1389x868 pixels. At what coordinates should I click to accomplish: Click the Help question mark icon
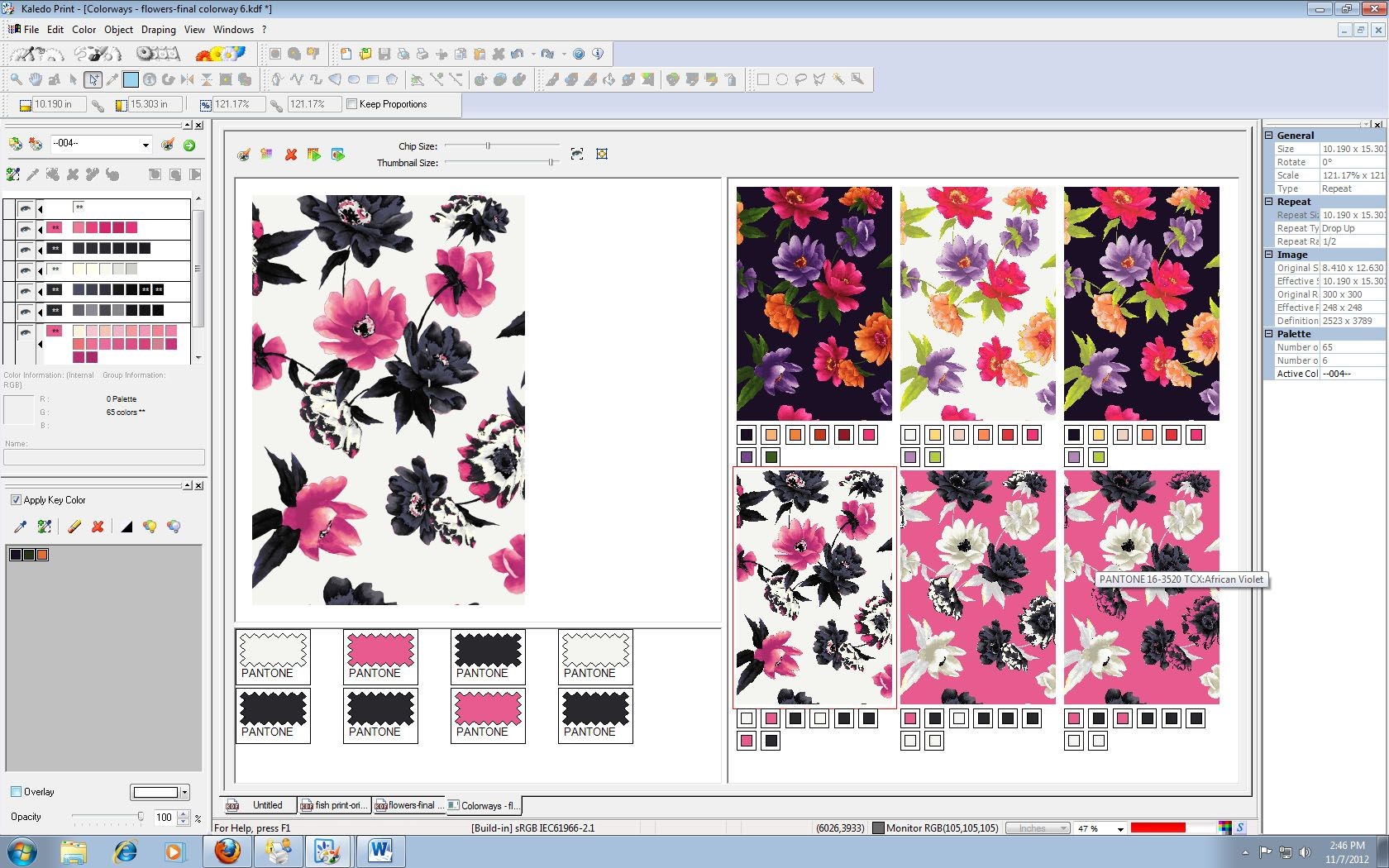coord(578,55)
